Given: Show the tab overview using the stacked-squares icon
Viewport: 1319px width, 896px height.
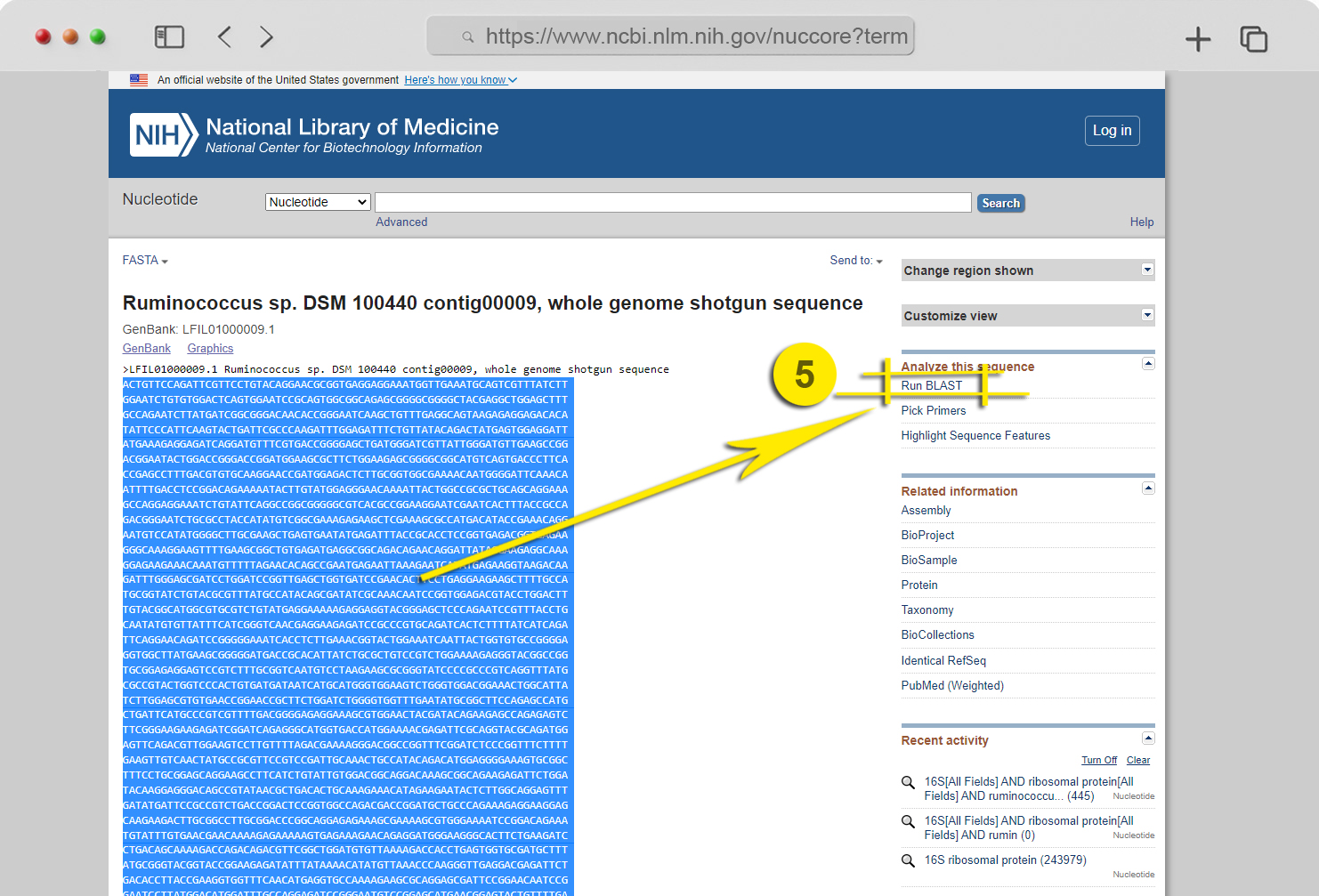Looking at the screenshot, I should click(1253, 39).
